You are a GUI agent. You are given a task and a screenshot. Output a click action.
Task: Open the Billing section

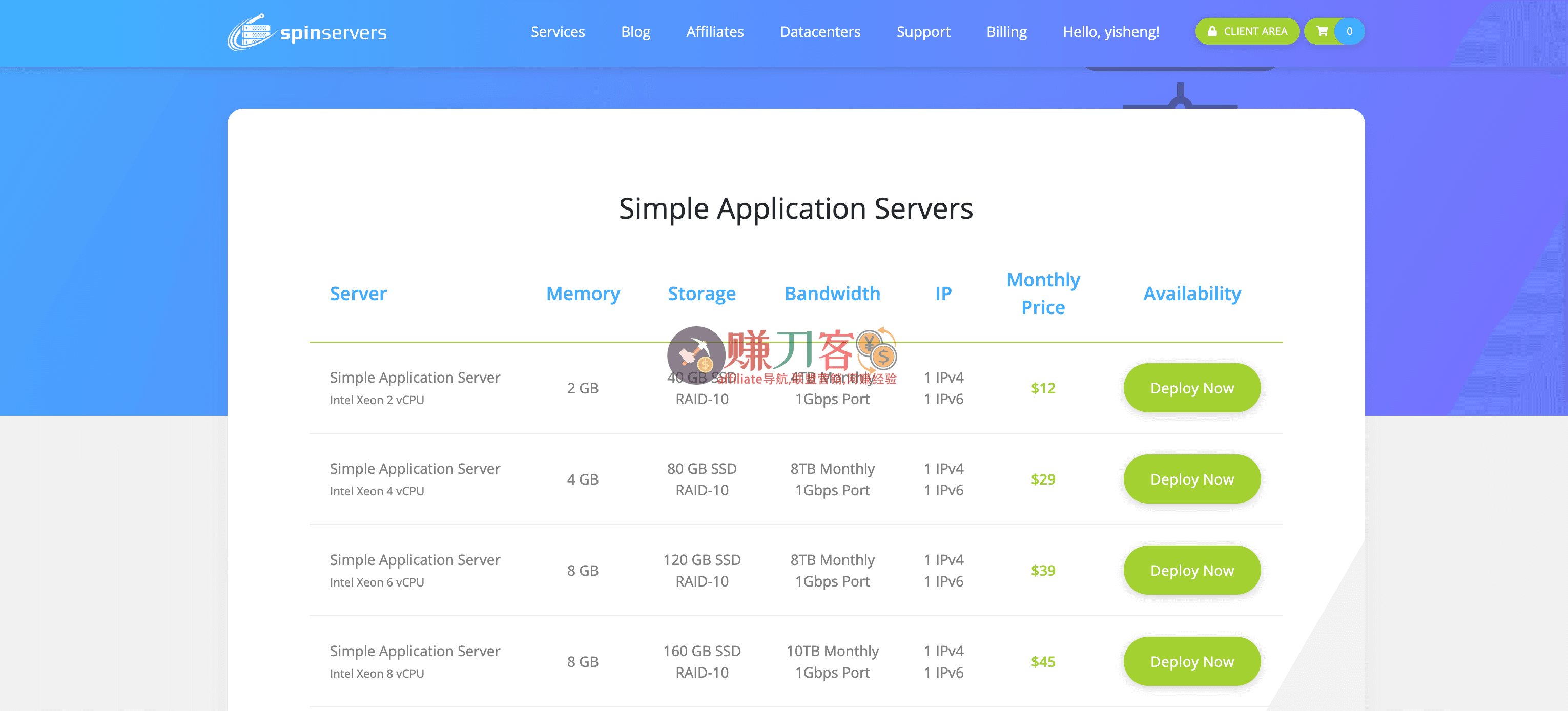click(x=1007, y=32)
